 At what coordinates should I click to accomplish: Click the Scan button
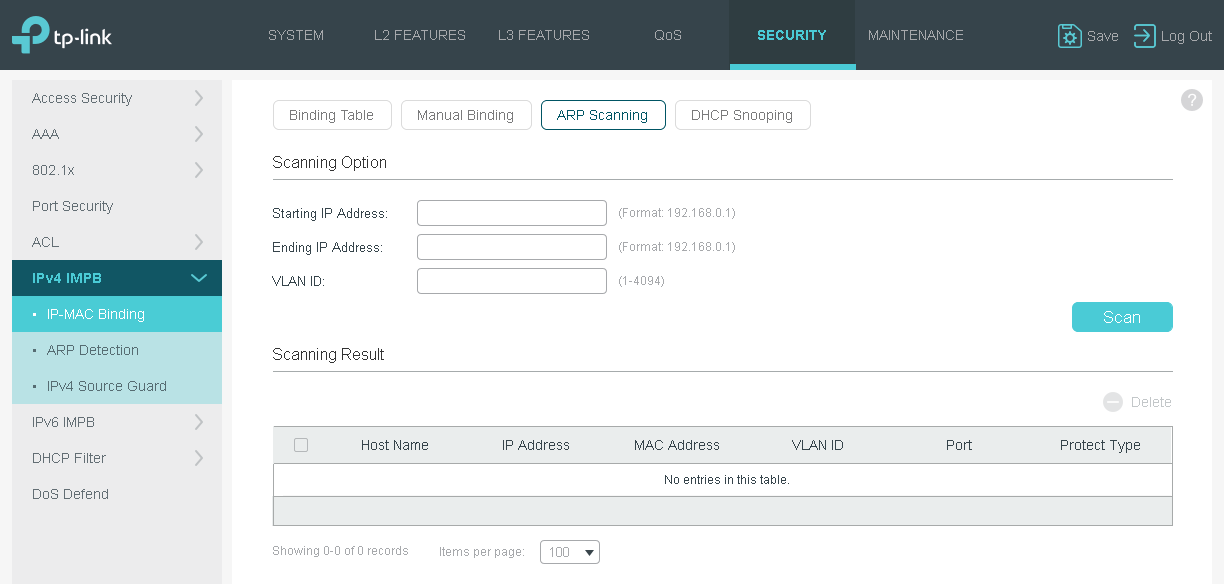point(1122,317)
